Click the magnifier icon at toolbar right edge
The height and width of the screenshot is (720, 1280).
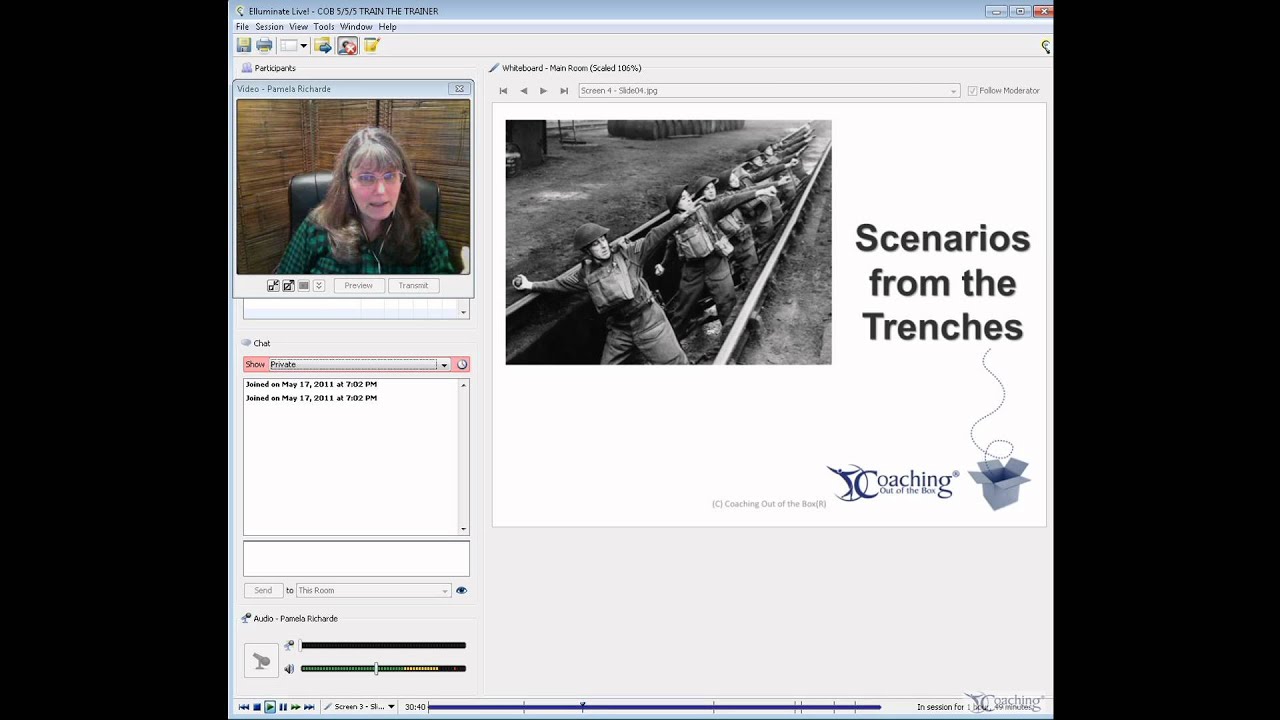tap(1046, 46)
